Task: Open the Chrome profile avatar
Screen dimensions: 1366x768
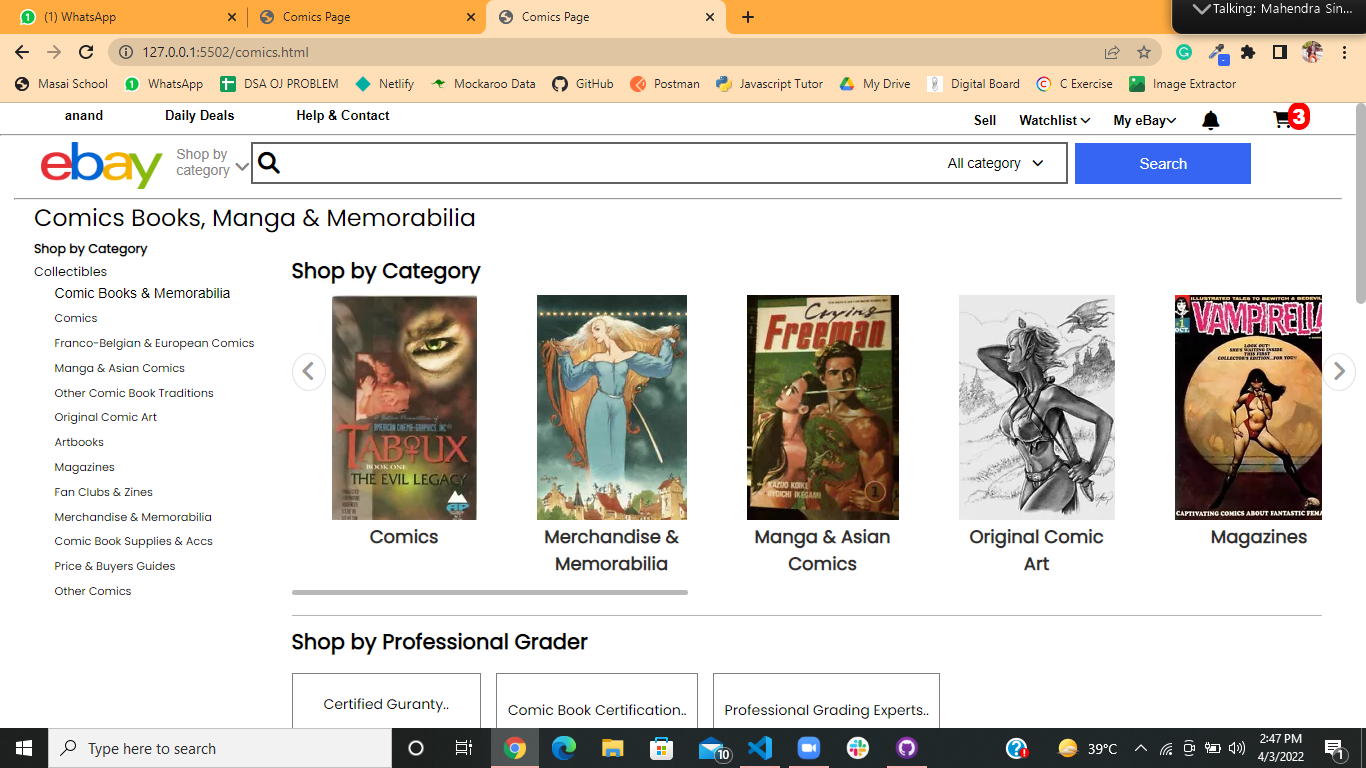Action: point(1312,52)
